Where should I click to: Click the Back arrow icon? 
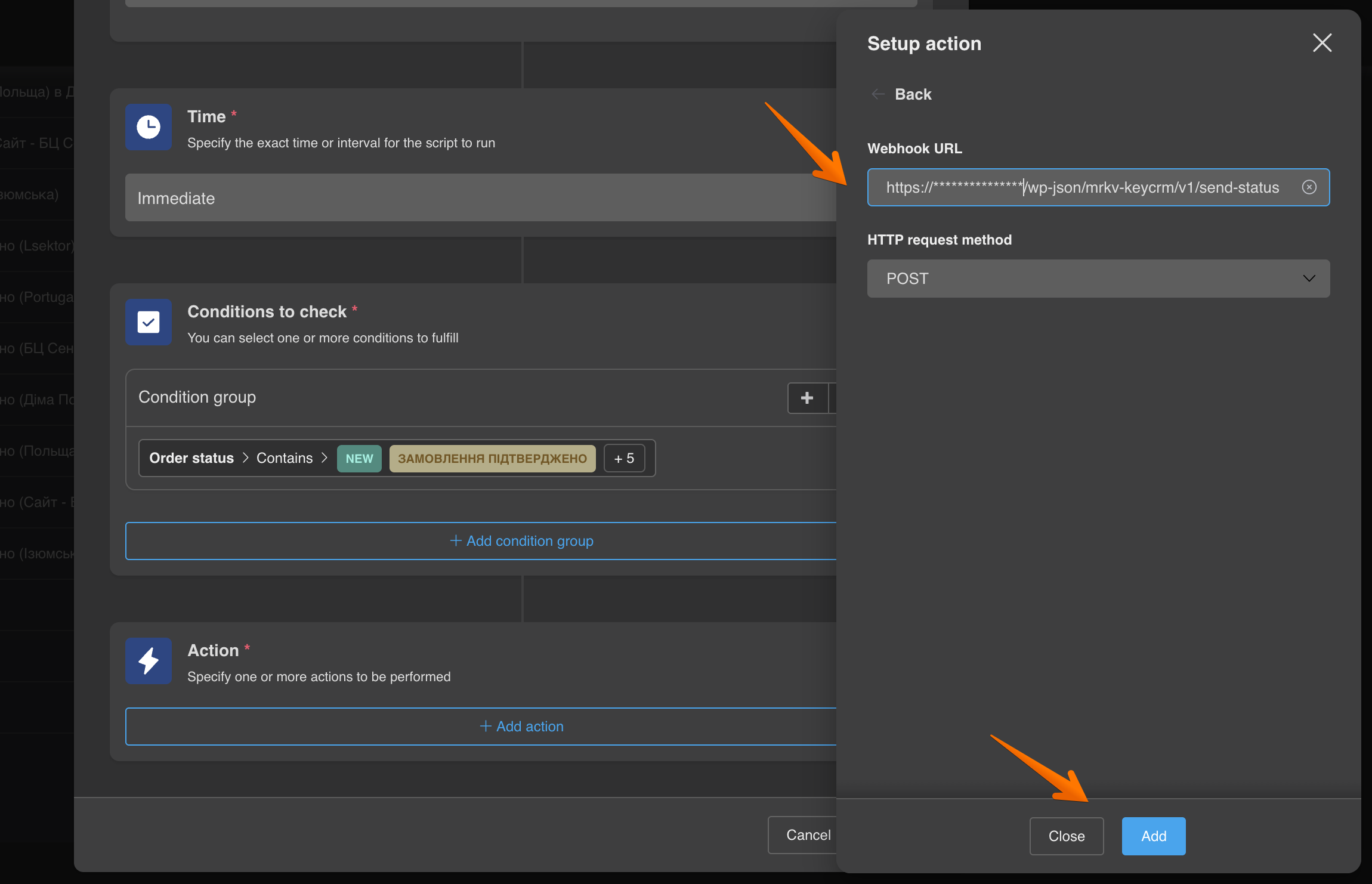pos(878,94)
